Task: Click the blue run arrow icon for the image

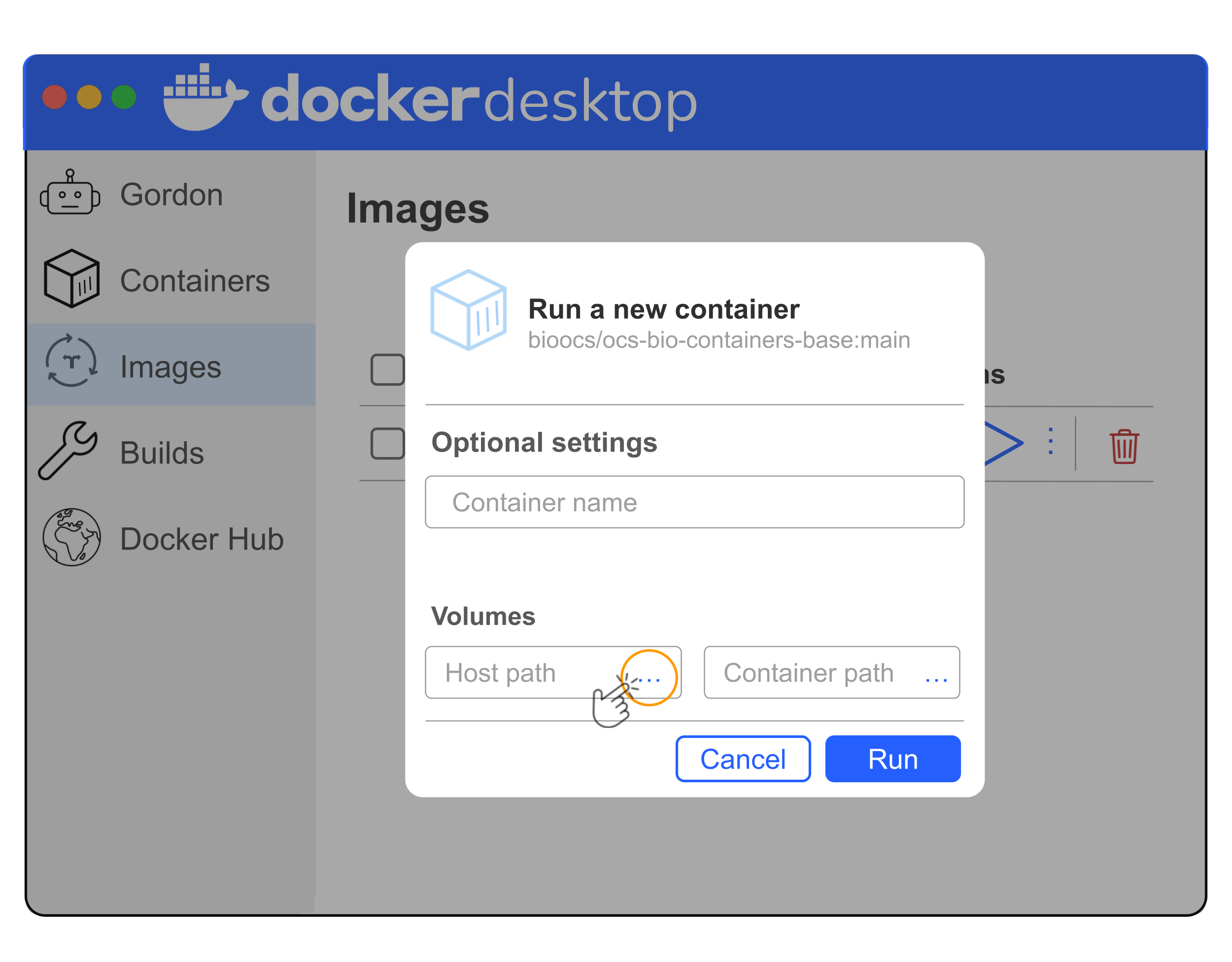Action: pyautogui.click(x=1004, y=443)
